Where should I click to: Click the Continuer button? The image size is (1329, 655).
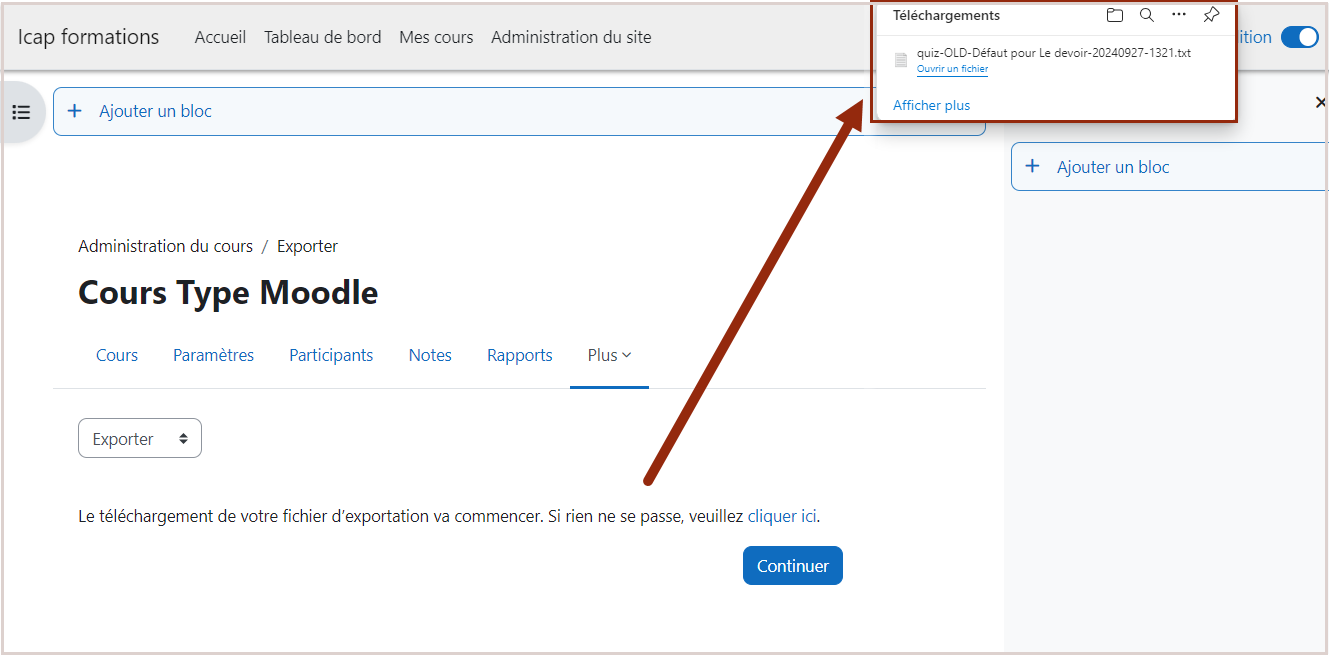coord(793,566)
